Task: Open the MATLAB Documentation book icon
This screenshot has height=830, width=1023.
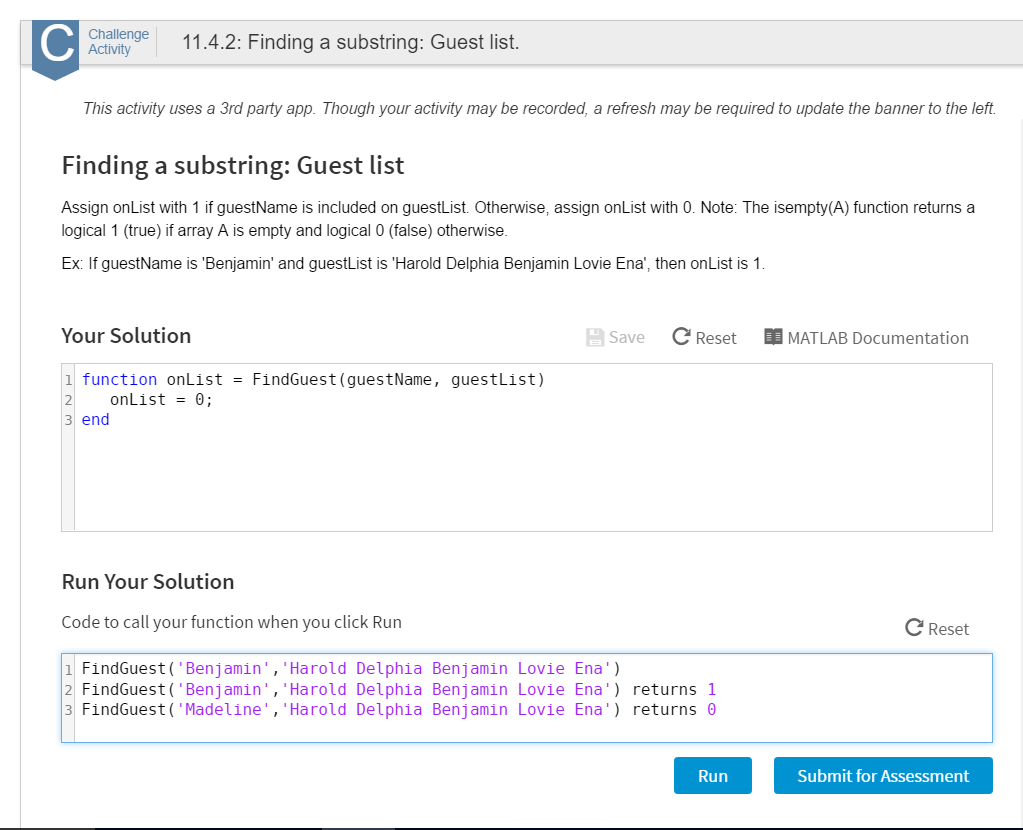Action: click(772, 337)
